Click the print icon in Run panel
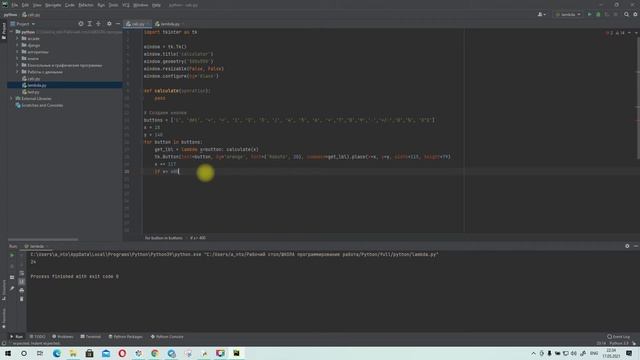The height and width of the screenshot is (360, 640). coord(22,290)
